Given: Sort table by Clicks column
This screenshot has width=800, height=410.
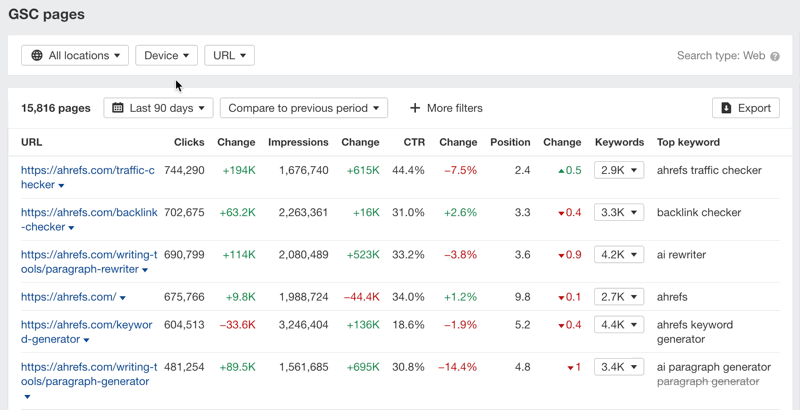Looking at the screenshot, I should (189, 142).
